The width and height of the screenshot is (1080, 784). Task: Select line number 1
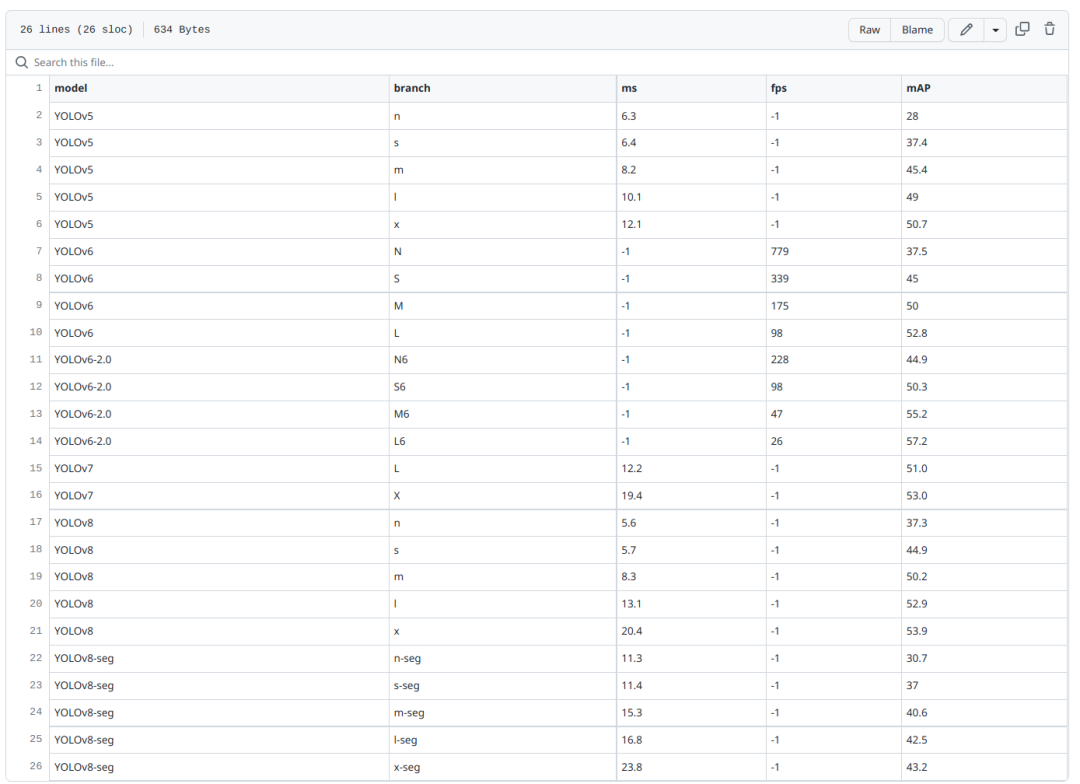click(x=36, y=89)
